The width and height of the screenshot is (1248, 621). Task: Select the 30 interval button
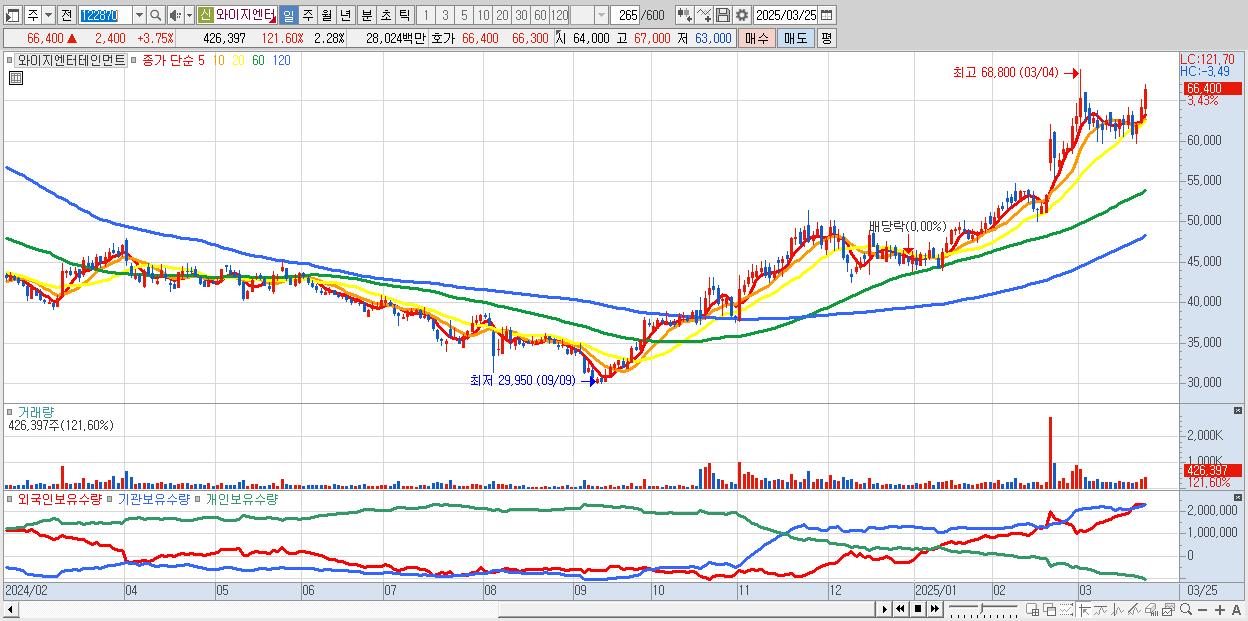click(521, 15)
